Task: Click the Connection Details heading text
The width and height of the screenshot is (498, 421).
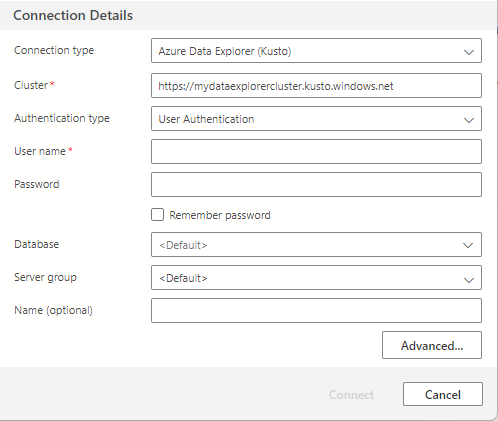Action: [73, 15]
